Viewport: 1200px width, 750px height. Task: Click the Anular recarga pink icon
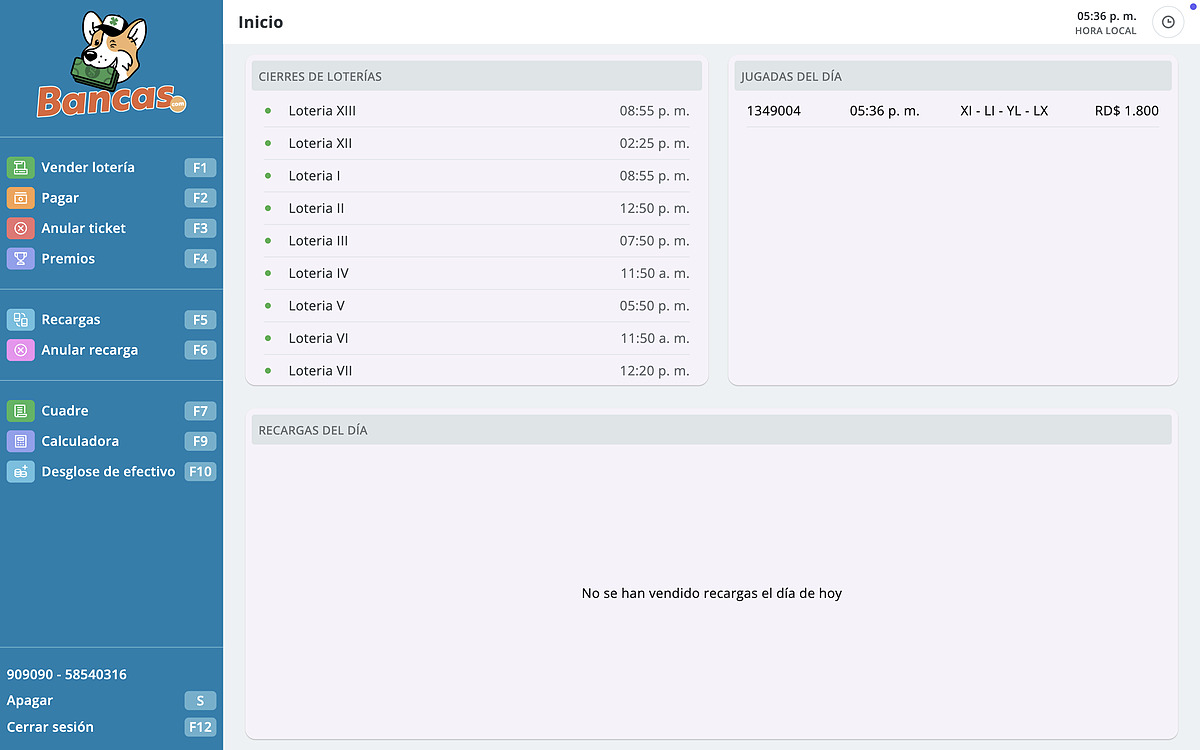point(22,350)
